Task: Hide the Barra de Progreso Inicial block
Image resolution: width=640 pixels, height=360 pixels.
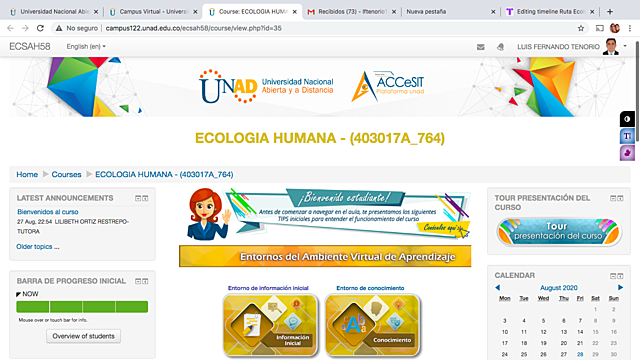Action: (x=138, y=281)
